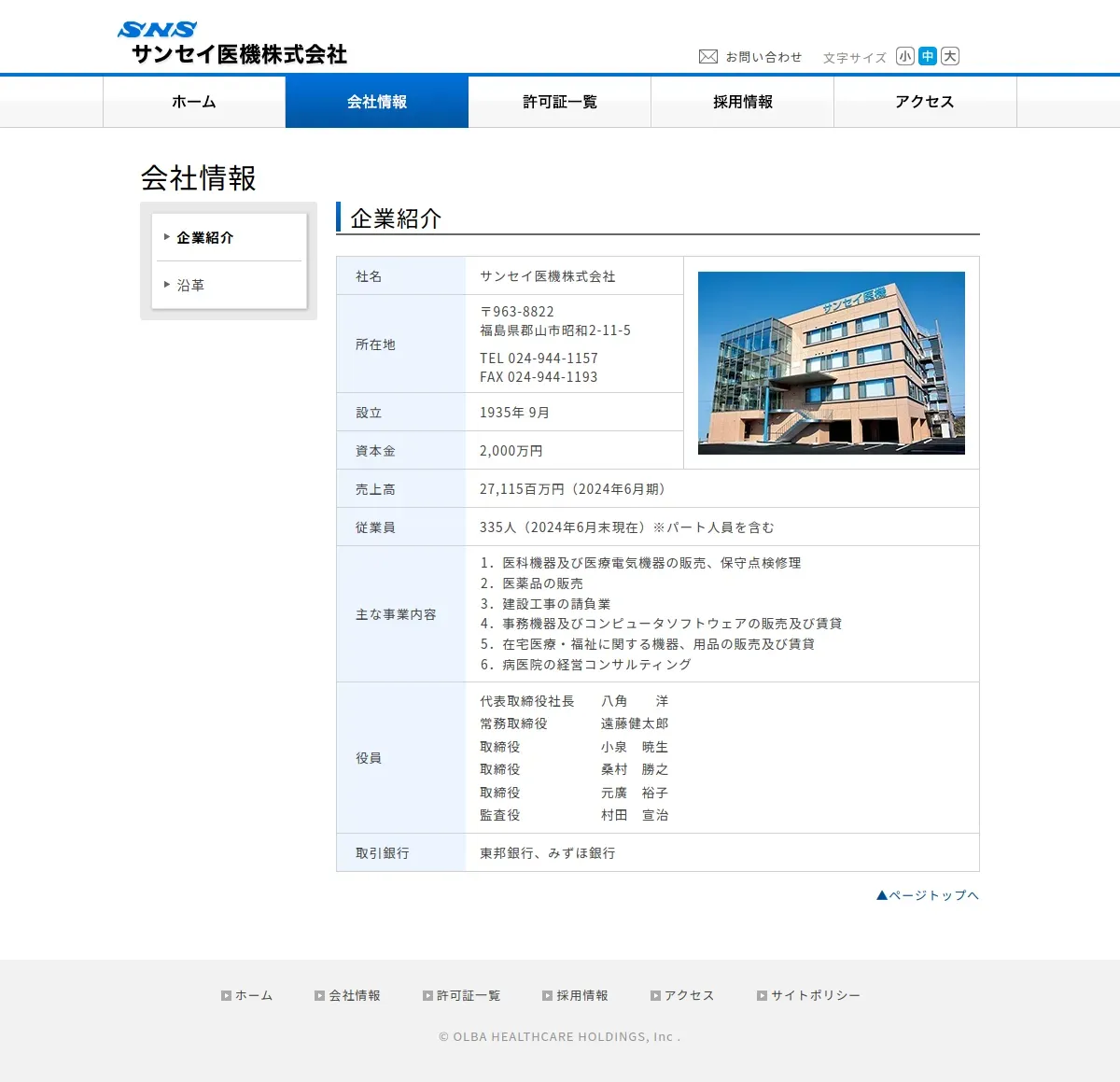Click the 主な事業内容 row label
The height and width of the screenshot is (1082, 1120).
396,614
